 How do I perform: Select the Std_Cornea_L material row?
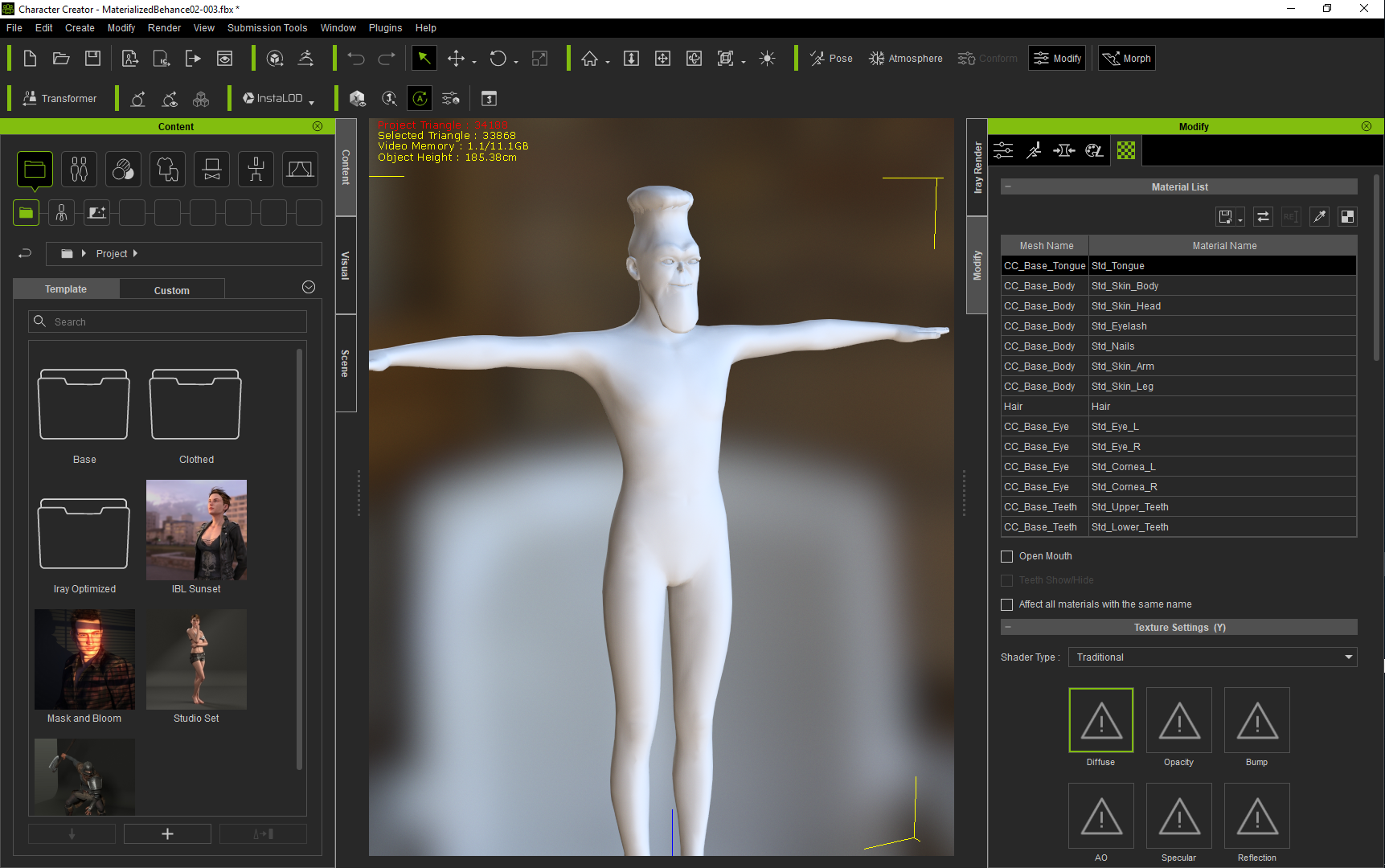(x=1178, y=467)
